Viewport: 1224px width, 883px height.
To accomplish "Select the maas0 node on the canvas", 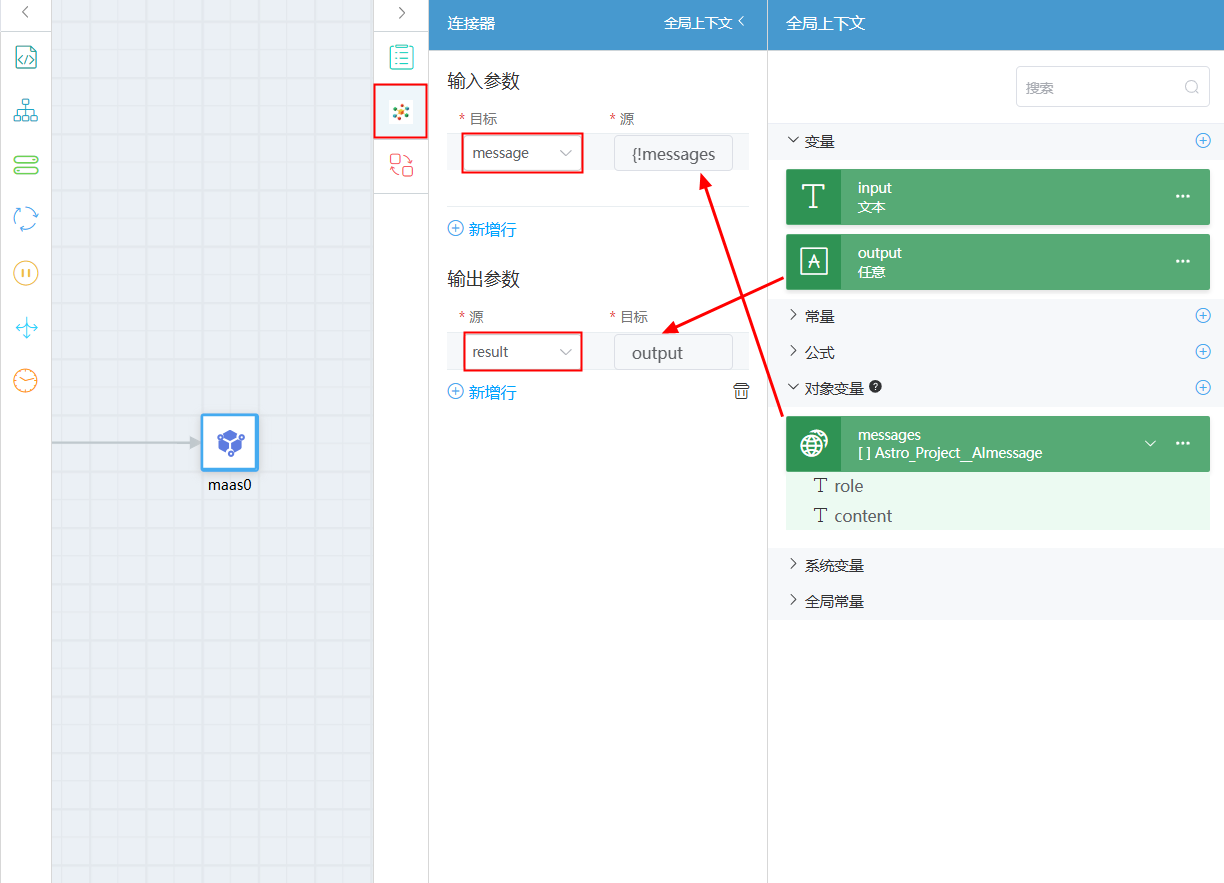I will (x=230, y=442).
